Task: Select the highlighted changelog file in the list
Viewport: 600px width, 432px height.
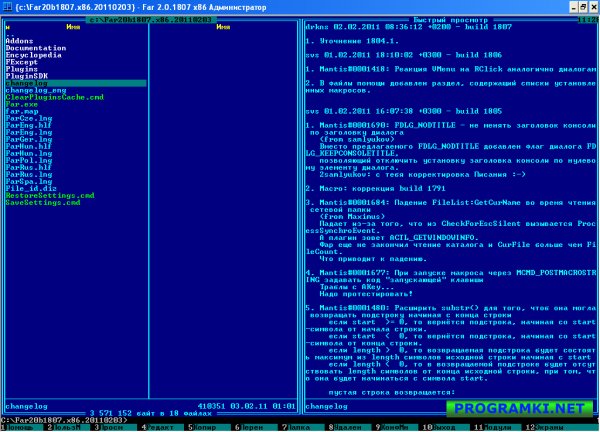Action: [x=76, y=83]
